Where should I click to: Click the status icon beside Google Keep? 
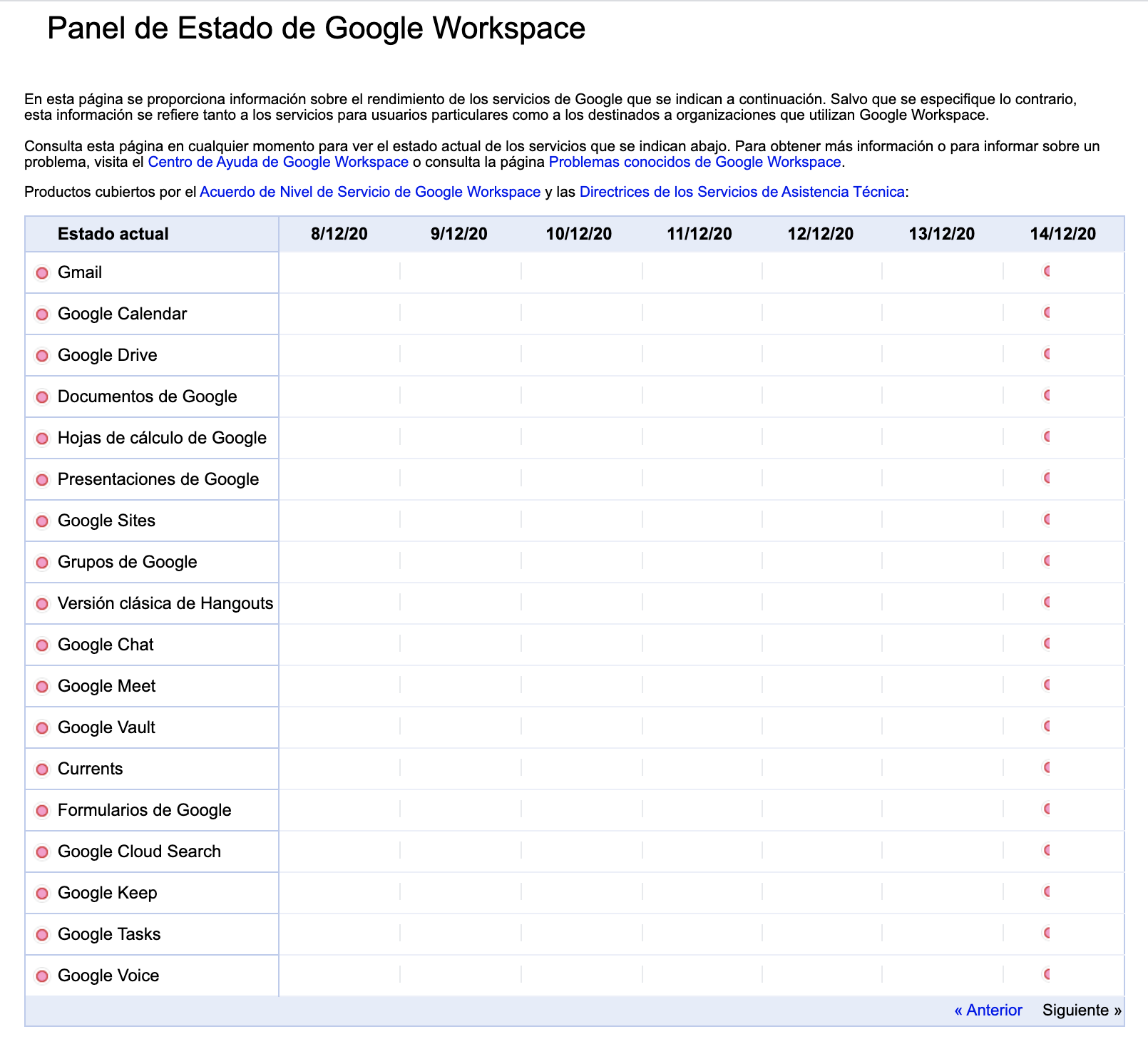42,894
